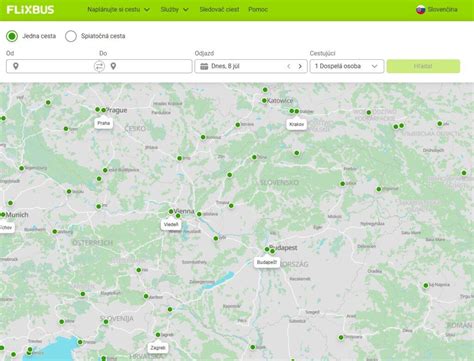Click the Slovak flag icon
The width and height of the screenshot is (474, 361).
[421, 10]
